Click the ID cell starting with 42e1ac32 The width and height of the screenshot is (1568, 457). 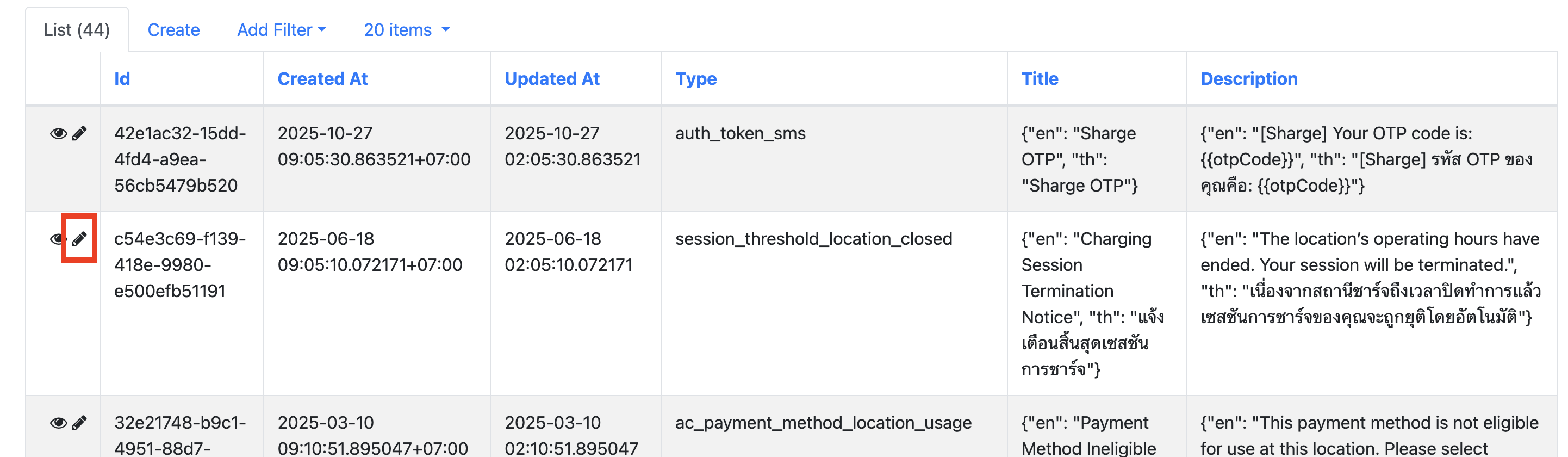coord(179,159)
